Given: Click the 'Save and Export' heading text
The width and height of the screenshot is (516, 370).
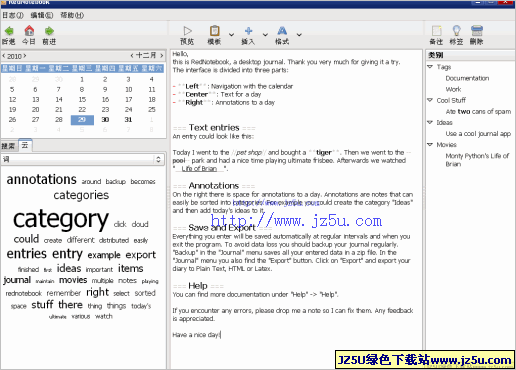Looking at the screenshot, I should (x=222, y=228).
